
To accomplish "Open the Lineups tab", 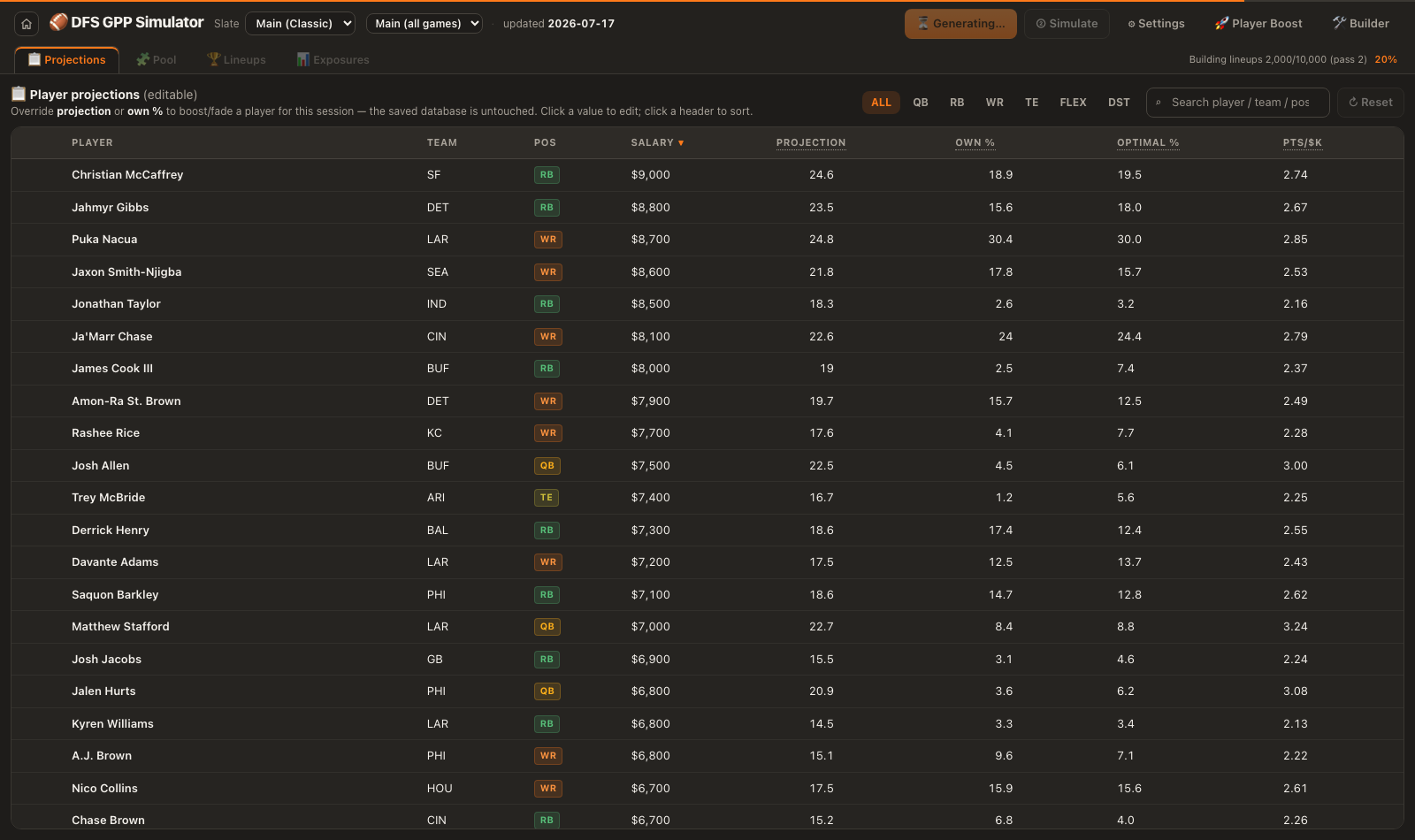I will click(236, 59).
